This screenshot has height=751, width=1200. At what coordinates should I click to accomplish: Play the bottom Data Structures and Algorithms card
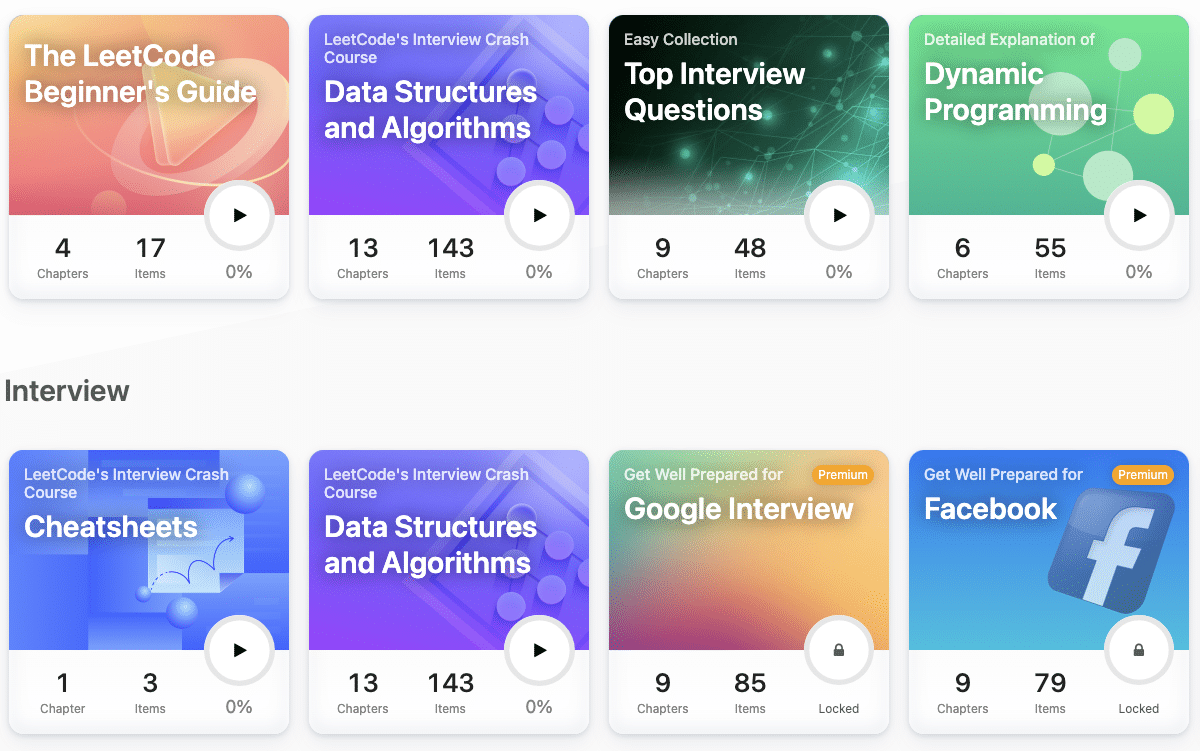tap(539, 650)
